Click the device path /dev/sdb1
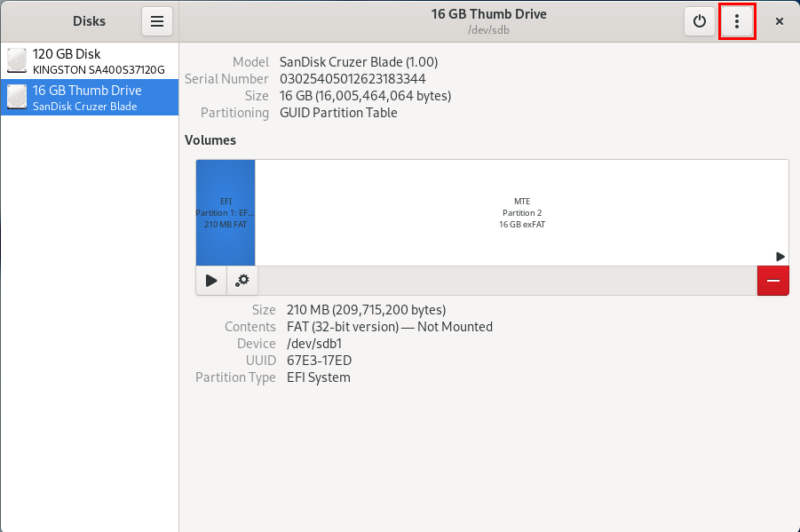 point(314,344)
